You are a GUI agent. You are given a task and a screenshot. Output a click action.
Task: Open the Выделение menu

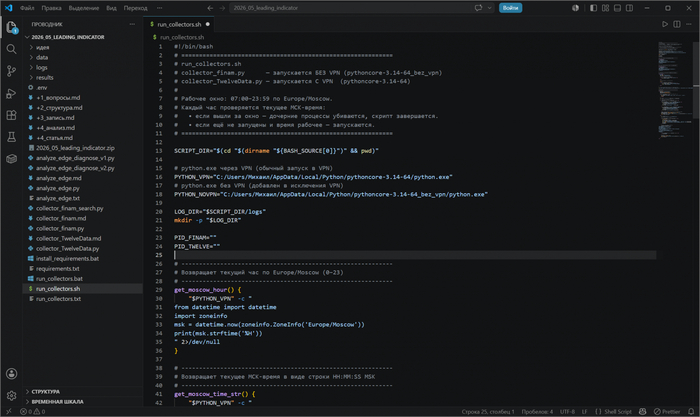83,8
